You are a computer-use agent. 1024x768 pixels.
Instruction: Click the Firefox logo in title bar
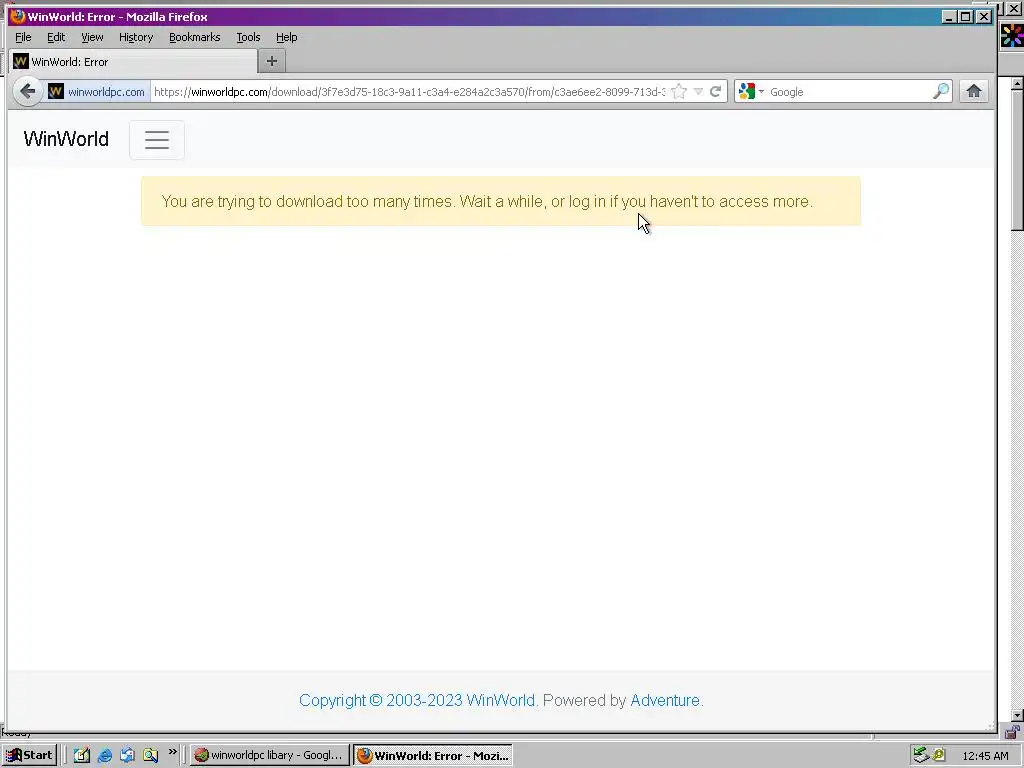click(x=17, y=16)
